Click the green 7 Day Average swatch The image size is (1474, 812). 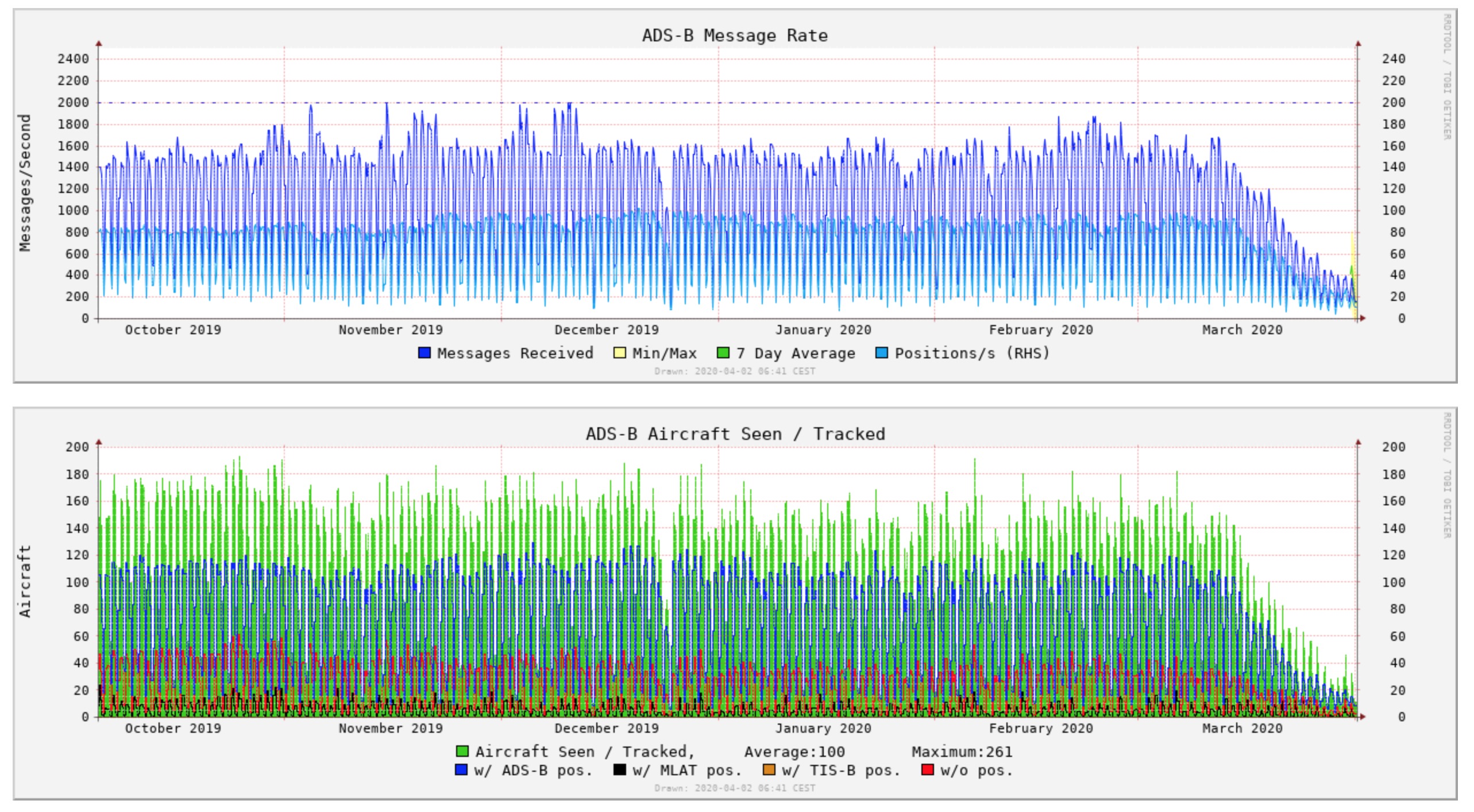[723, 353]
